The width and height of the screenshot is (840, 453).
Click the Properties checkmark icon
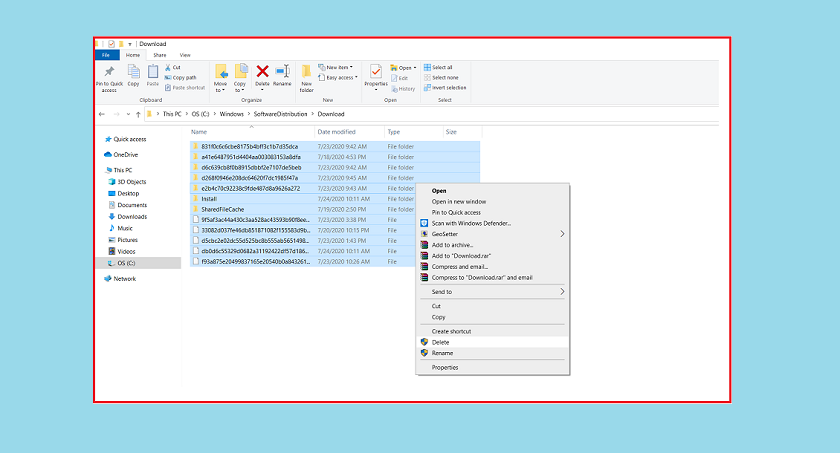click(376, 71)
